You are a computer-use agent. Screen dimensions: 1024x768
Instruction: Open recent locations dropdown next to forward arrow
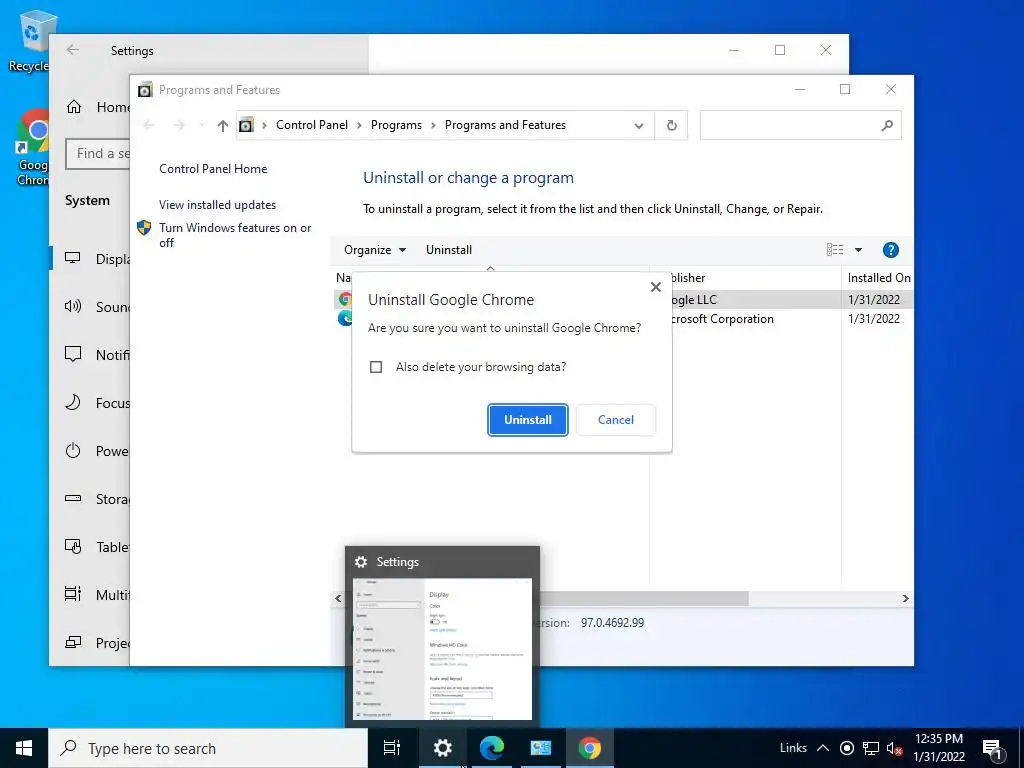[x=202, y=125]
